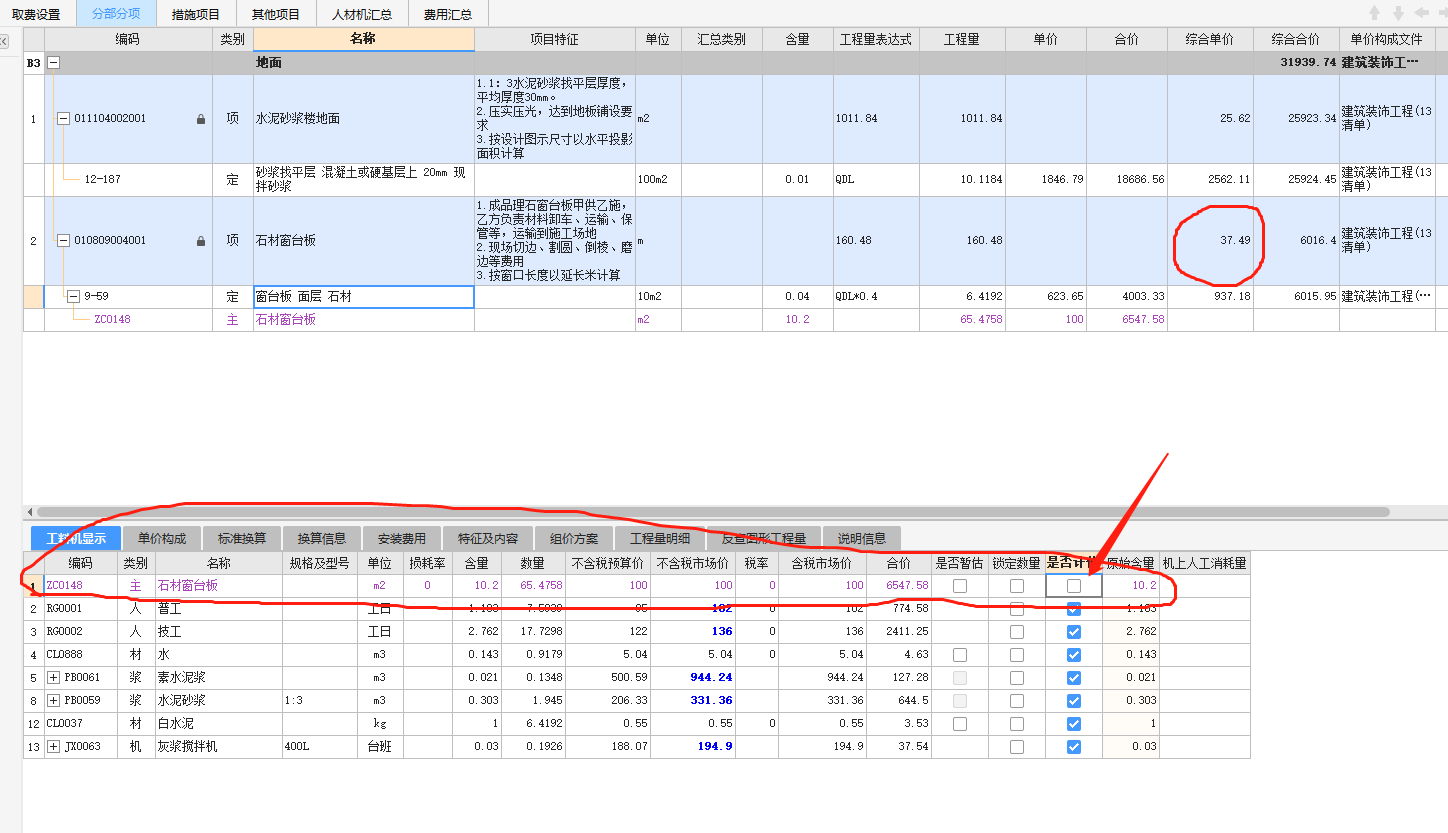1448x833 pixels.
Task: Collapse the 9-59 quota node
Action: pos(74,297)
